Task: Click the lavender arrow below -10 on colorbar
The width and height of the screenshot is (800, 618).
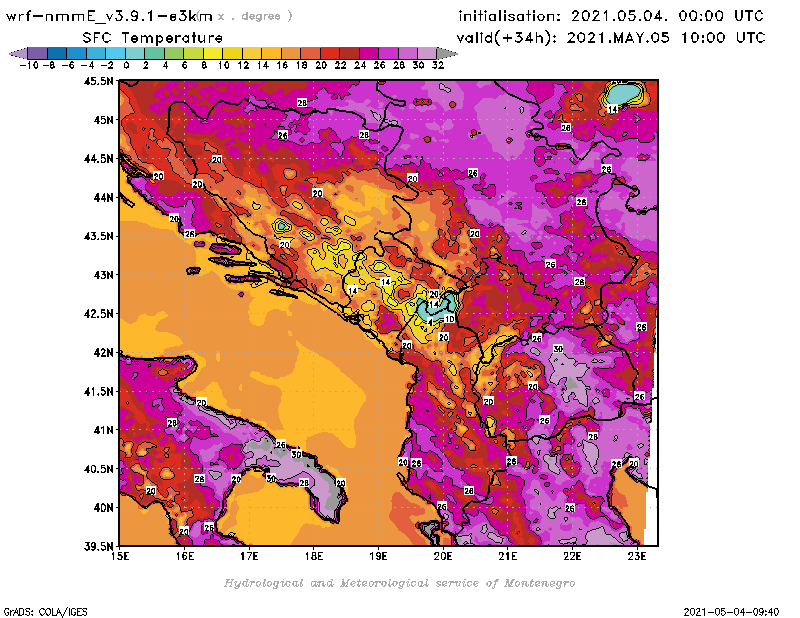Action: tap(18, 53)
